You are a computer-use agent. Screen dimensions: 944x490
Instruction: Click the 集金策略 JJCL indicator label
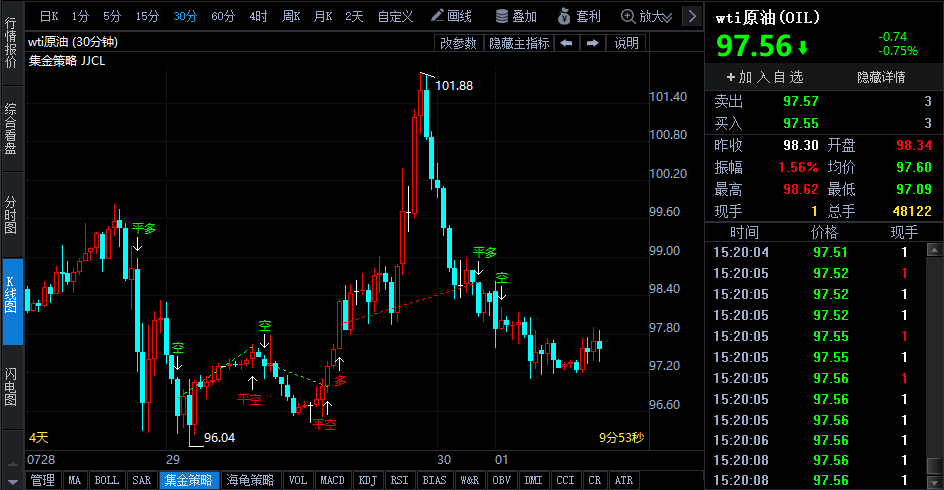67,61
